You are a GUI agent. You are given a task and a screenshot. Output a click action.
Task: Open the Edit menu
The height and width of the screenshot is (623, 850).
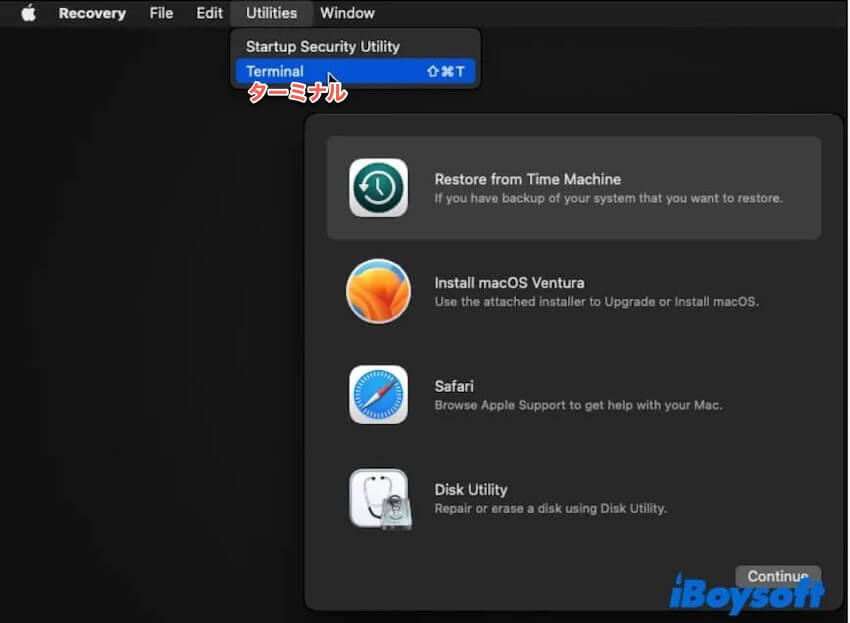(x=209, y=13)
